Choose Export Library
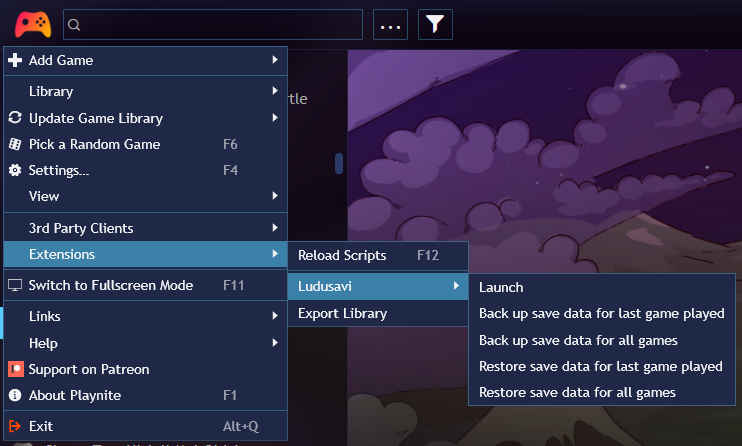This screenshot has height=446, width=742. click(x=378, y=313)
